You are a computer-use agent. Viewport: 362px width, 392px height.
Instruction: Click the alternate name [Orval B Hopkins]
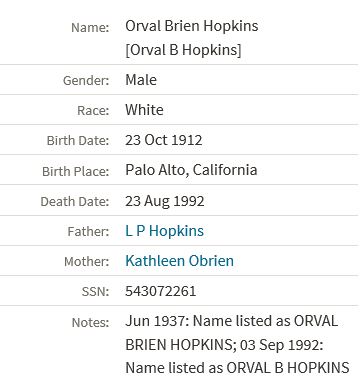tap(183, 50)
